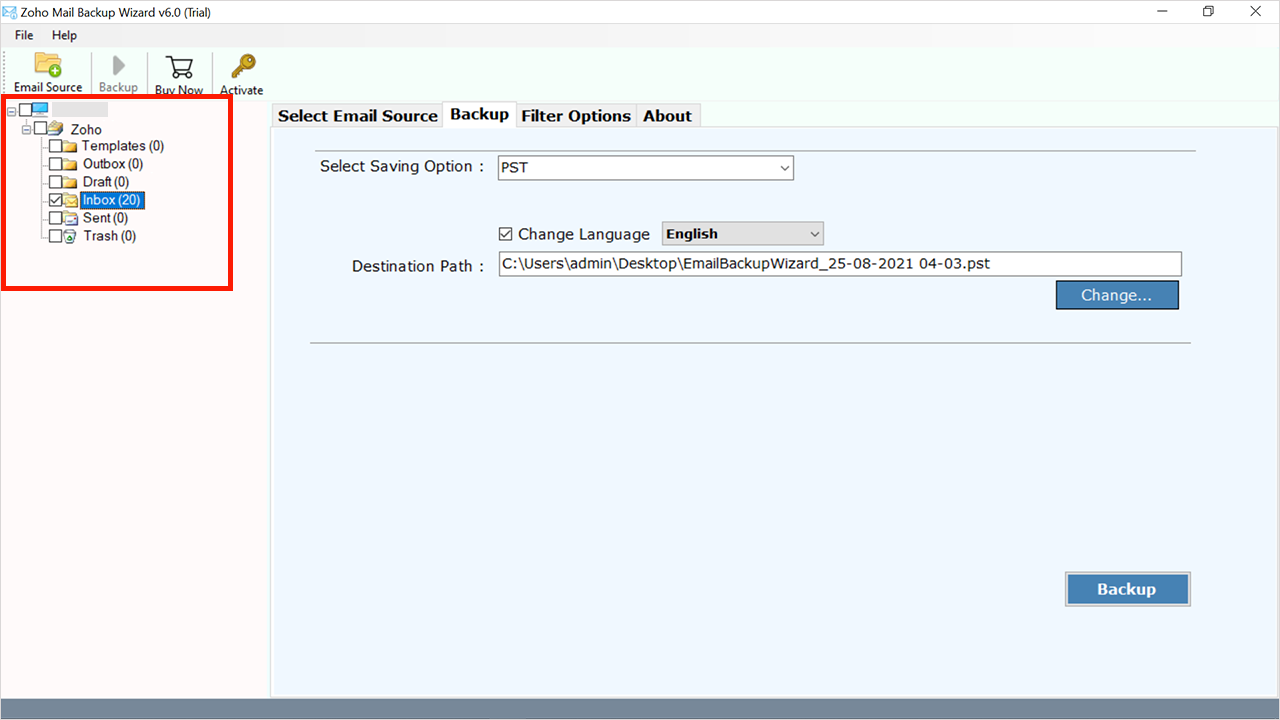Open the File menu
Screen dimensions: 1280x720
coord(24,35)
